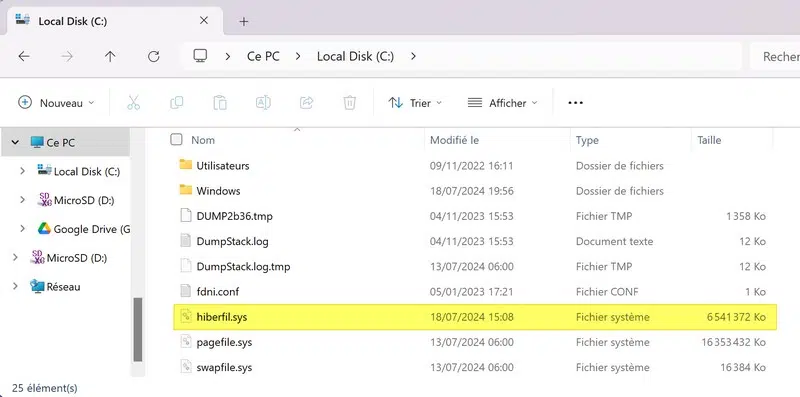800x397 pixels.
Task: Select the hiberfil.sys file name
Action: pos(222,317)
